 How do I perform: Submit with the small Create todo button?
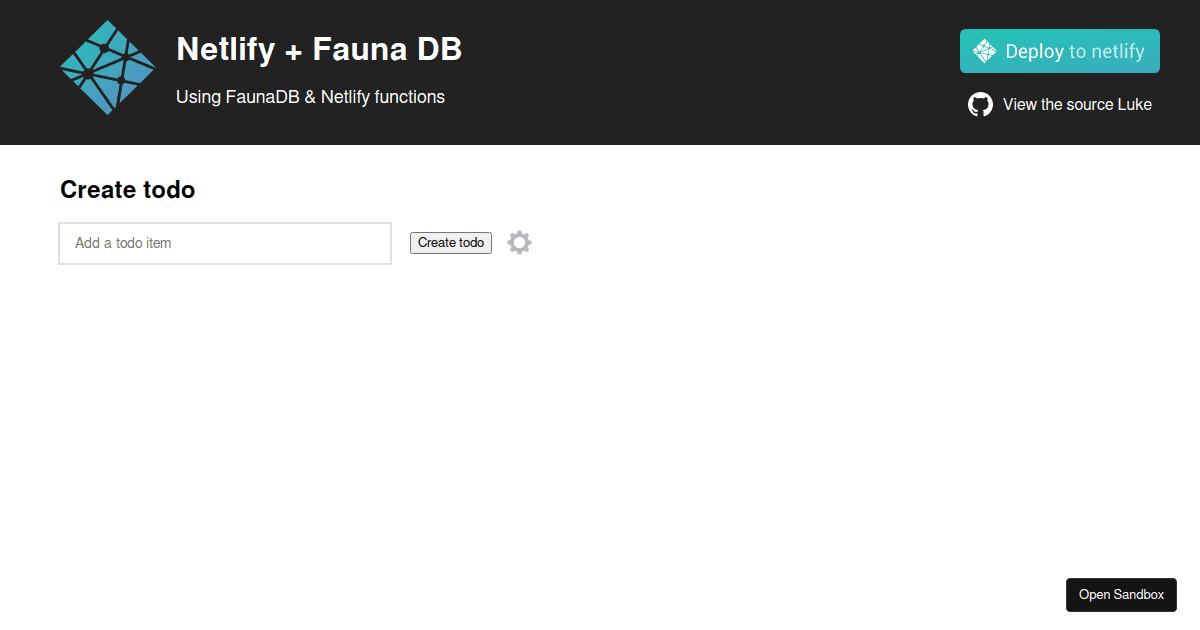pyautogui.click(x=451, y=243)
